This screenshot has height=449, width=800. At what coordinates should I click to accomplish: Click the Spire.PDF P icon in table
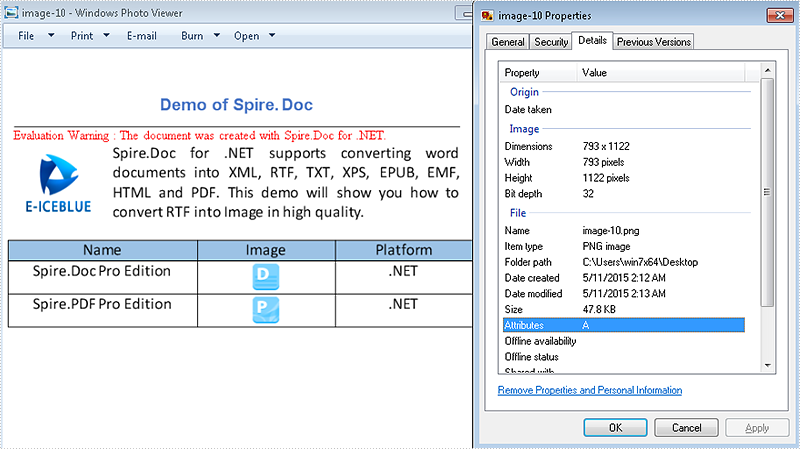pos(266,310)
